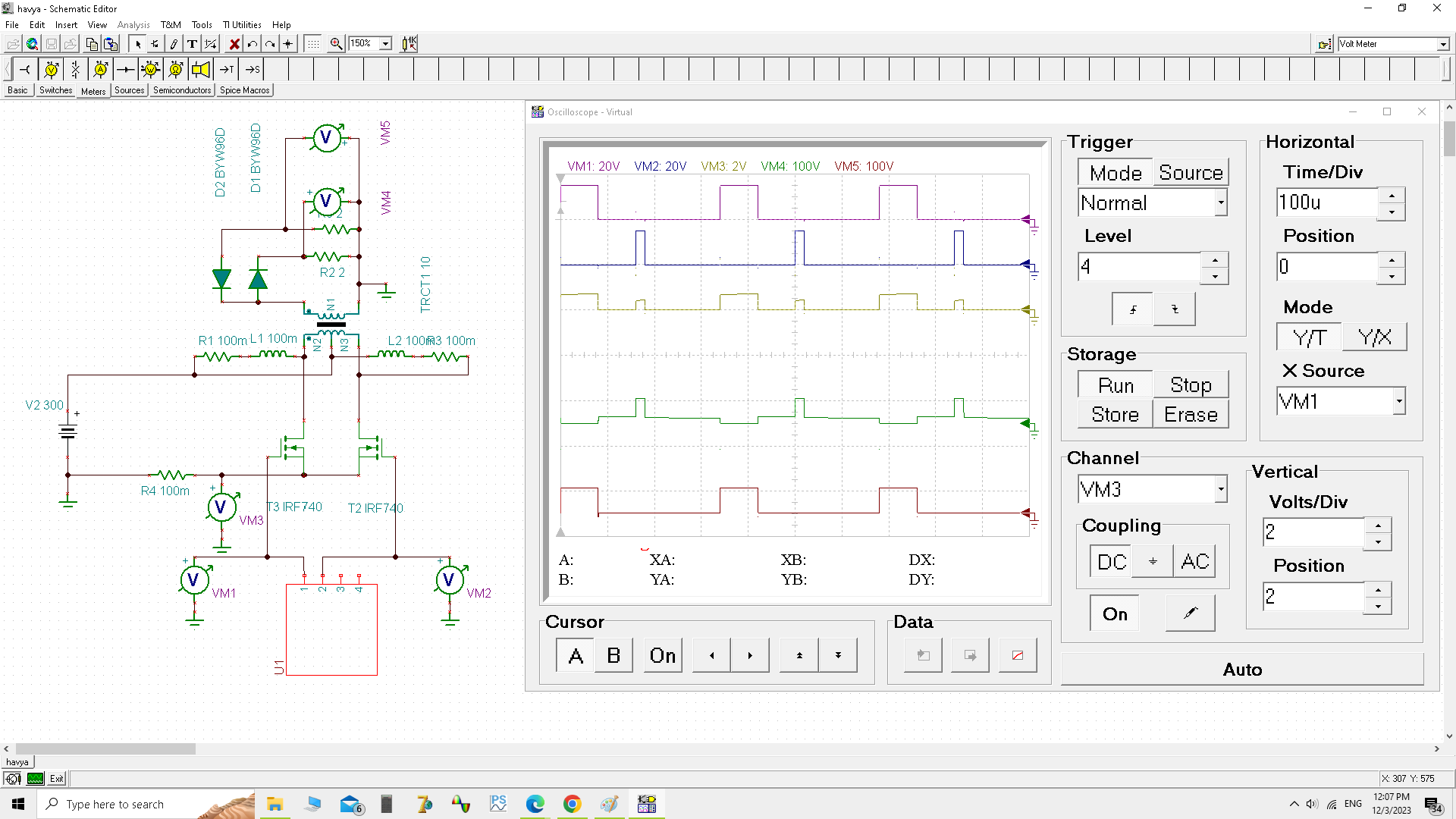Switch horizontal mode to Y/T
The width and height of the screenshot is (1456, 819).
point(1310,337)
